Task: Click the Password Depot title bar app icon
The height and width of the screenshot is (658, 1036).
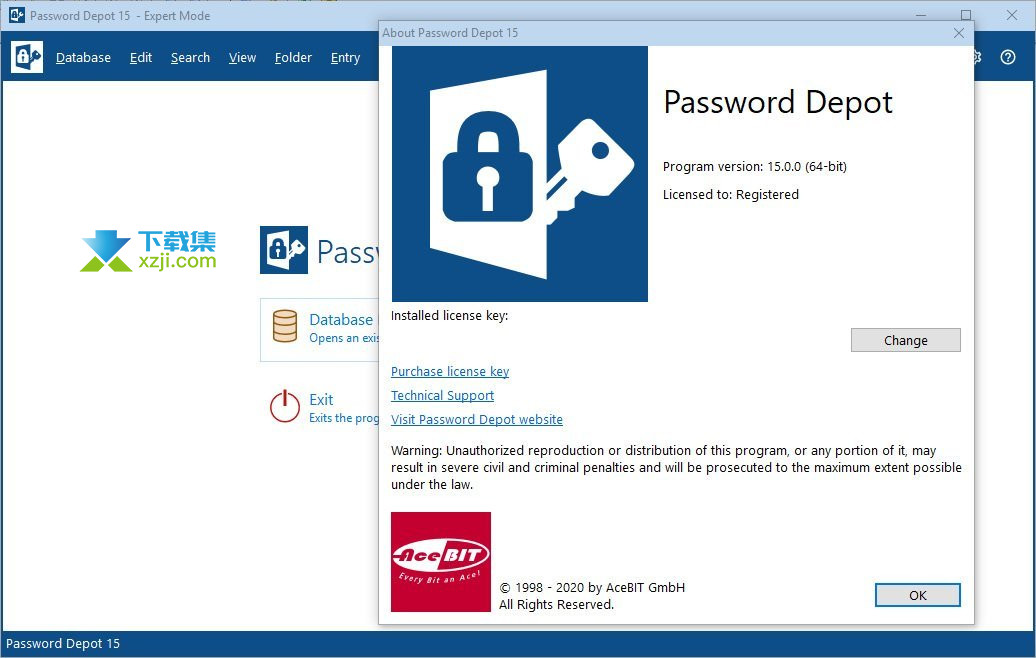Action: click(17, 15)
